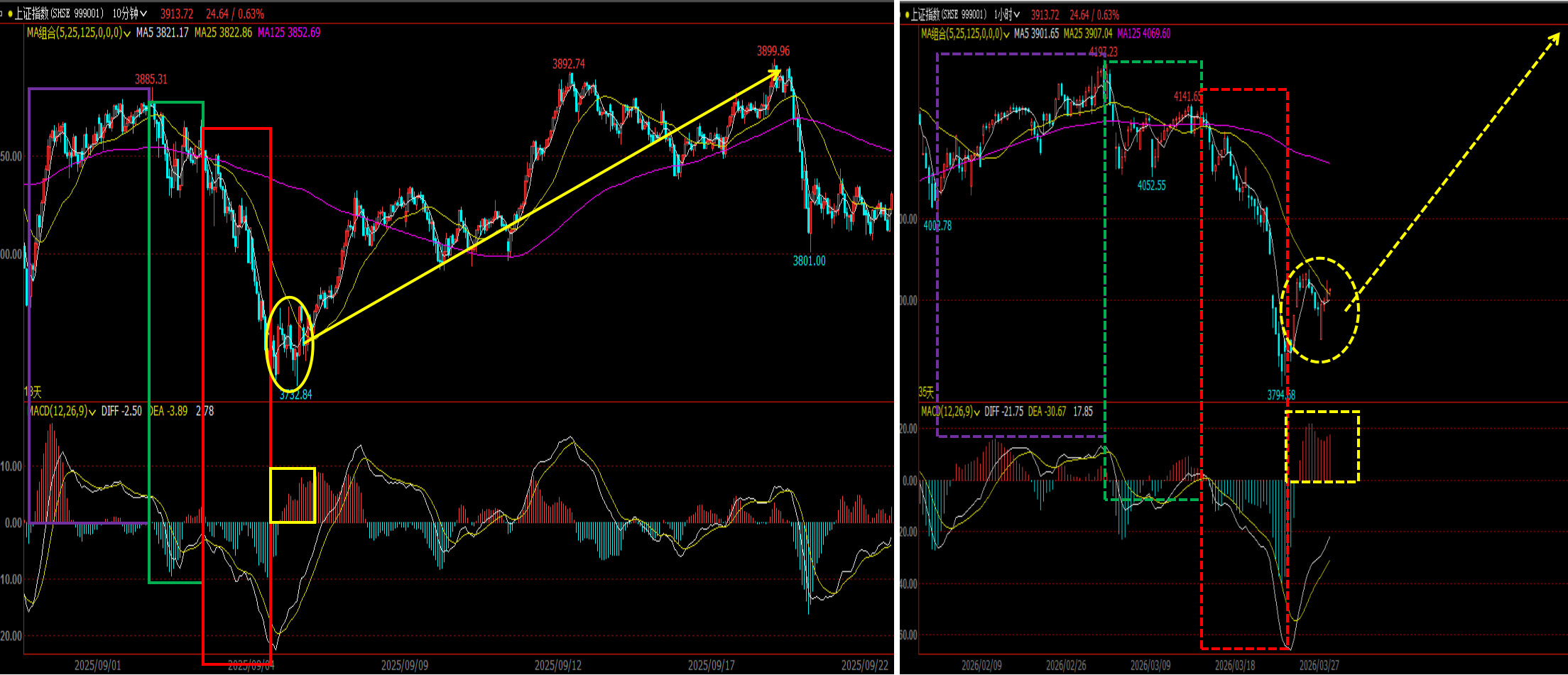1568x675 pixels.
Task: Click the 2026/02/09 date axis label
Action: point(982,665)
